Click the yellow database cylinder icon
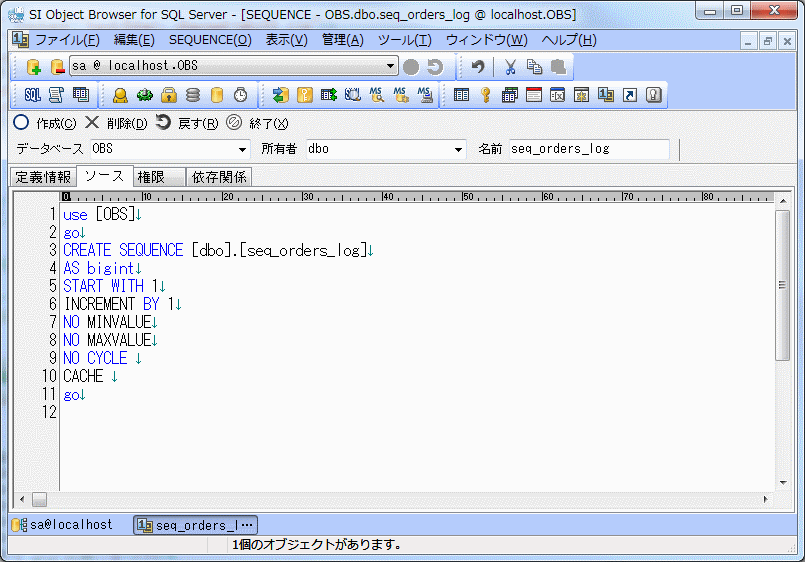This screenshot has height=562, width=805. pos(217,95)
